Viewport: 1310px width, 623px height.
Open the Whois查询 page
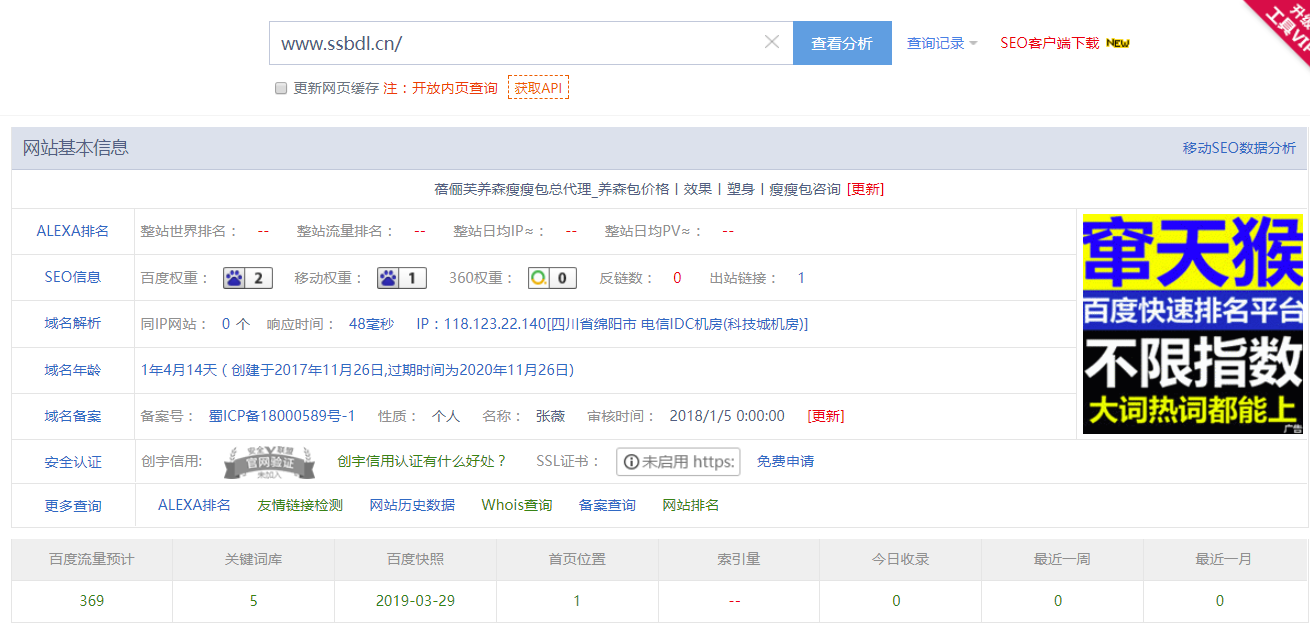click(517, 505)
